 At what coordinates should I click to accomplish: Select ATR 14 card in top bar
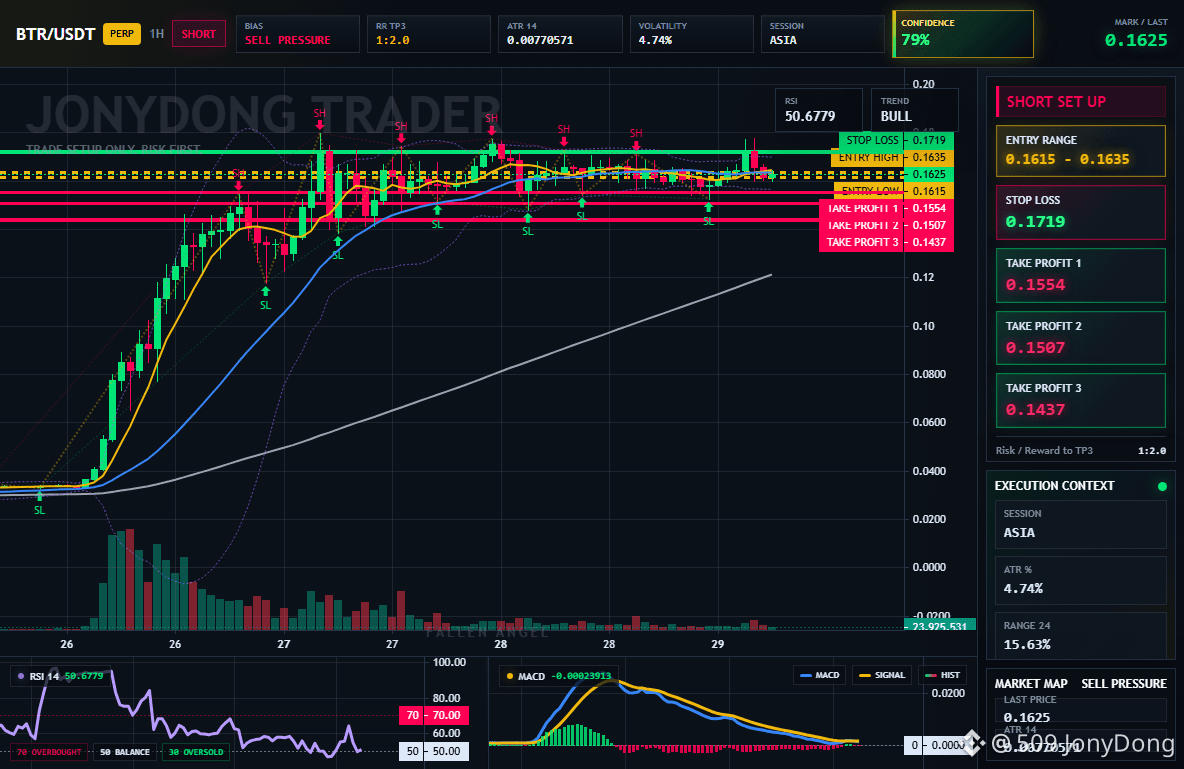point(560,33)
